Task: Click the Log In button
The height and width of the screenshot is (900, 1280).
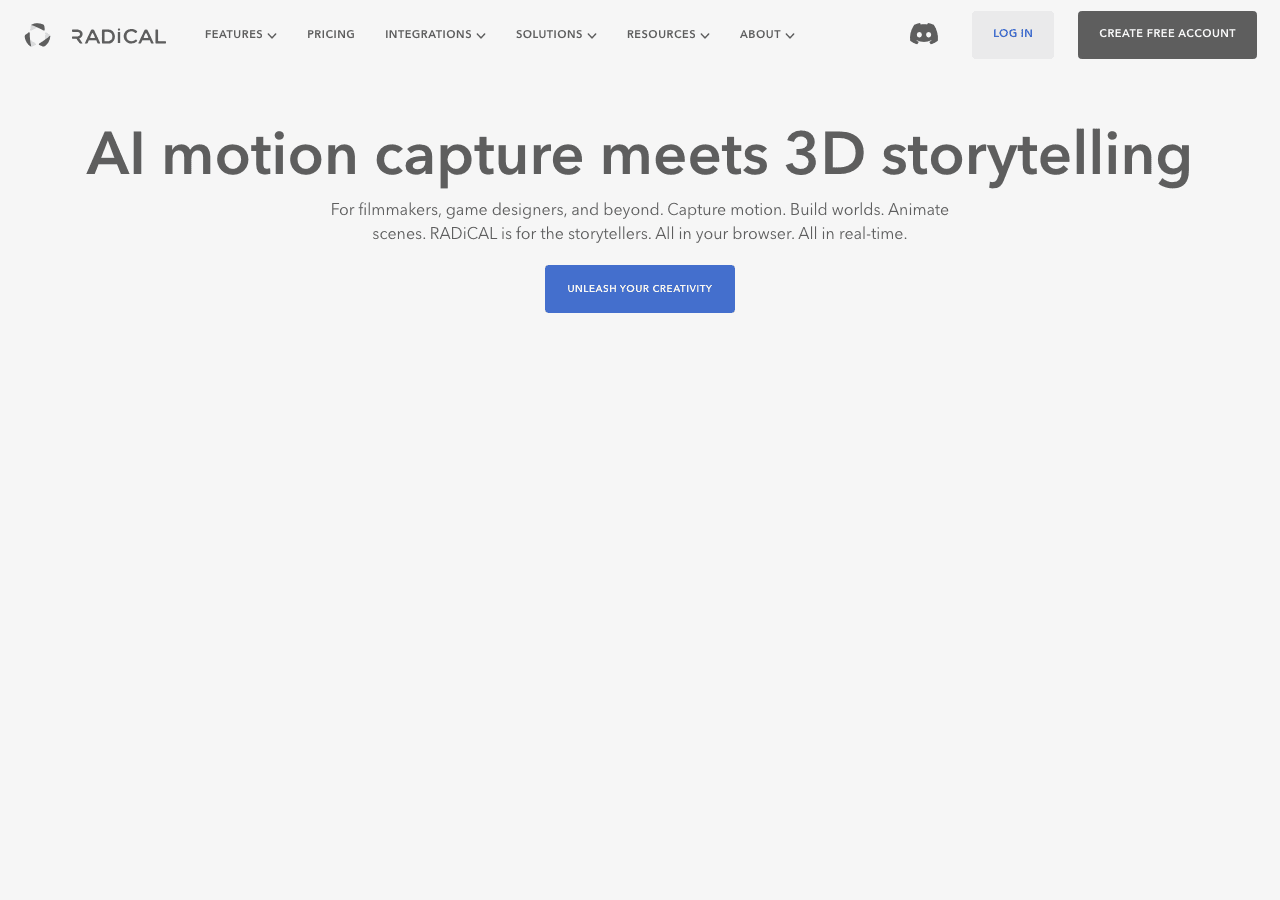Action: [1013, 35]
